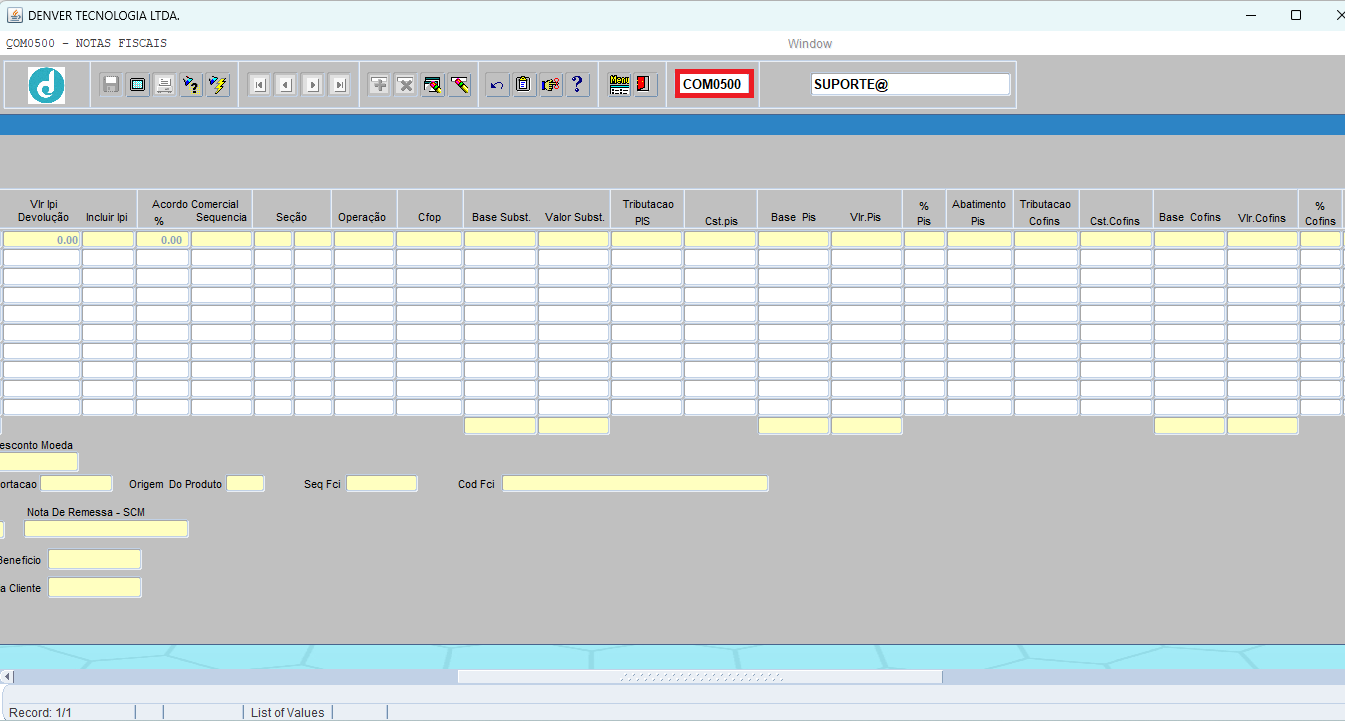This screenshot has height=721, width=1345.
Task: Click the Nota De Remessa - SCM field
Action: (x=106, y=529)
